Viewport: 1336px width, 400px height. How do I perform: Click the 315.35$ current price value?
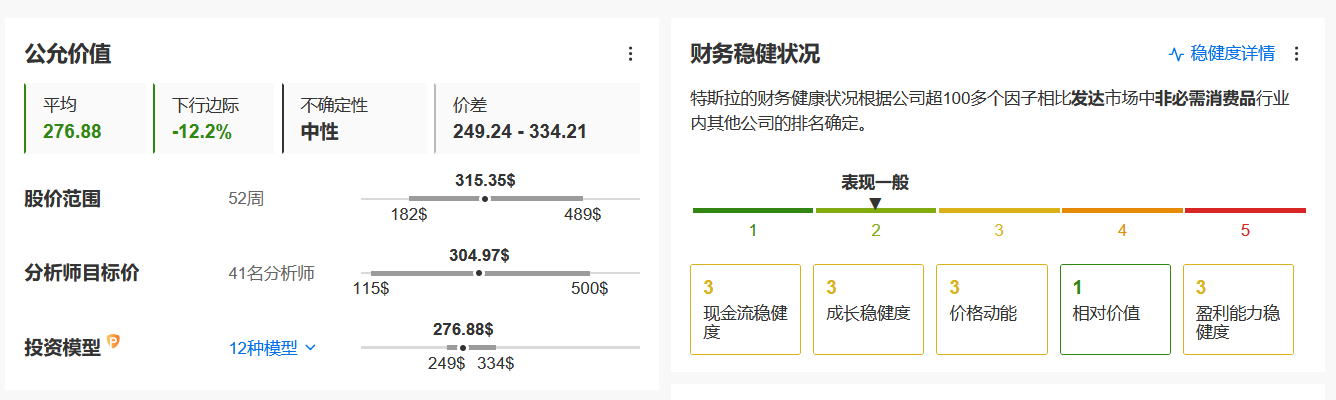pos(485,180)
